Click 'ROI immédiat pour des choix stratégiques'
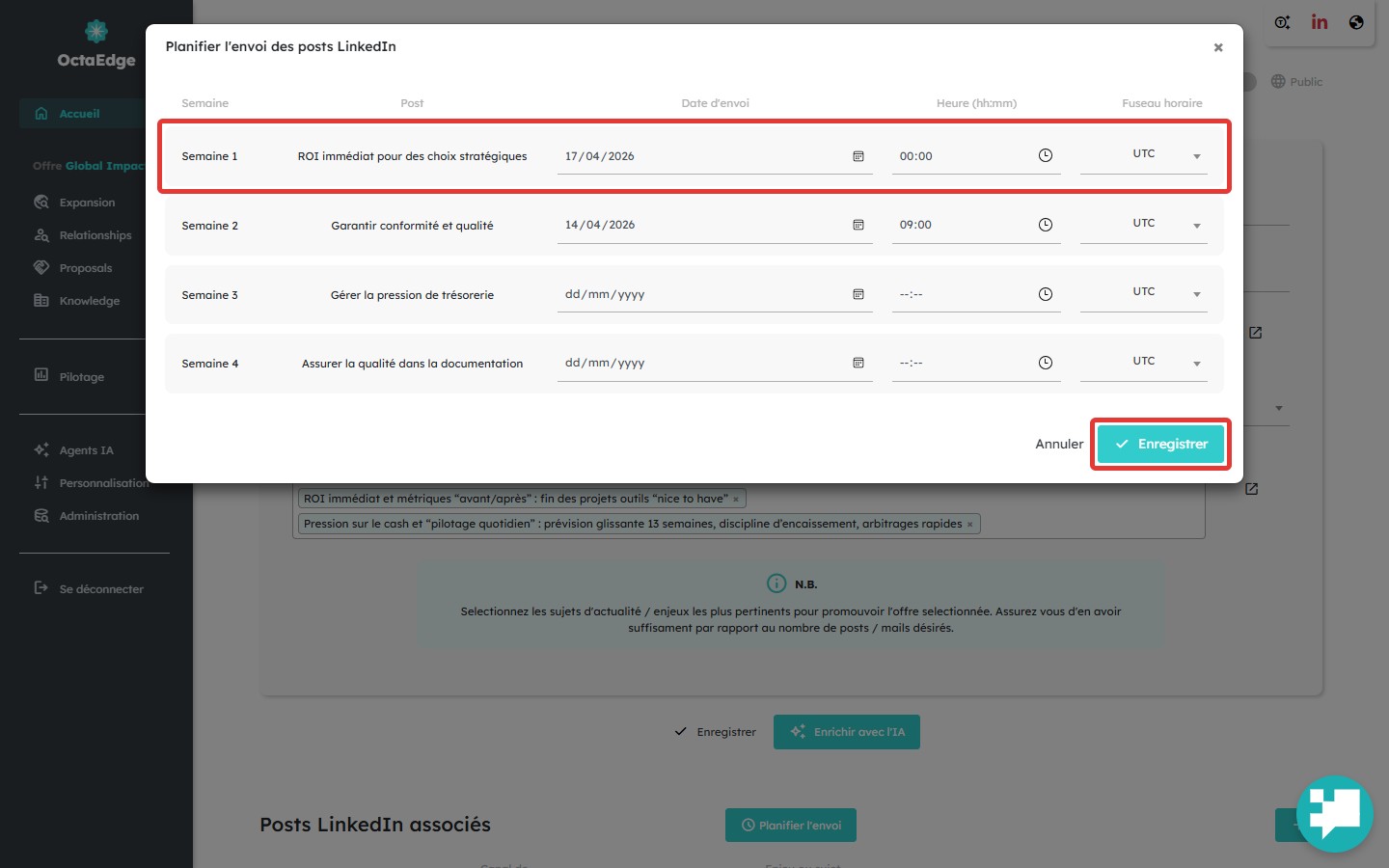 (x=412, y=156)
